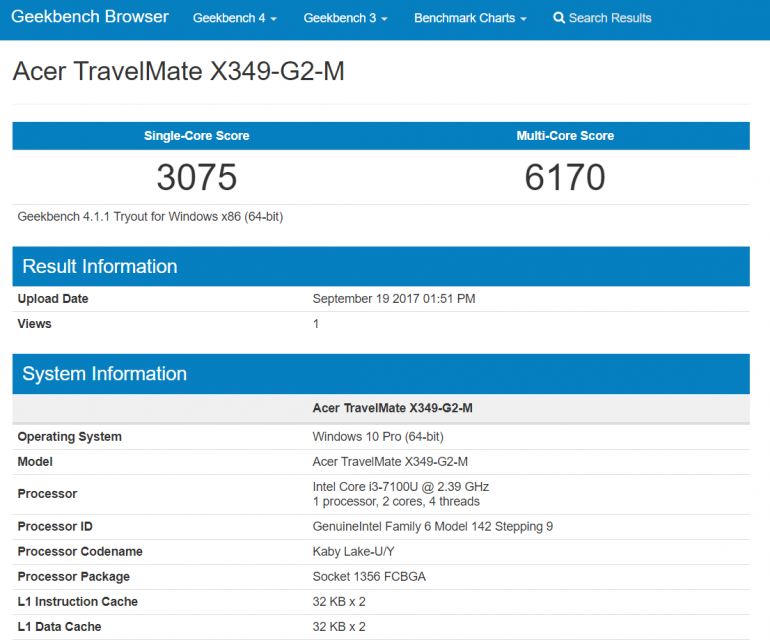Open the Search Results link text
This screenshot has width=770, height=640.
click(610, 18)
